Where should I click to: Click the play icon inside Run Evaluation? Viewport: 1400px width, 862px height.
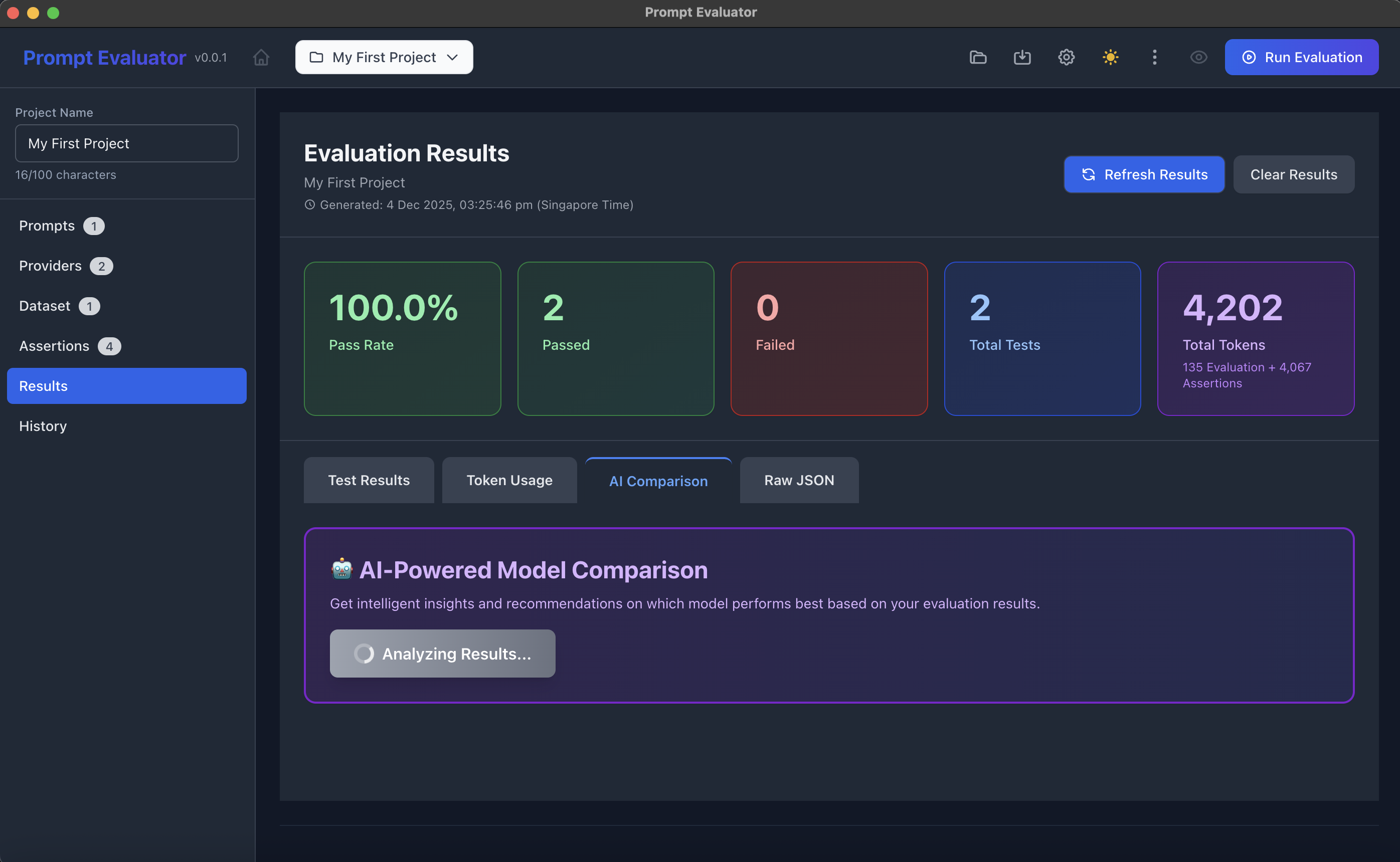(x=1249, y=57)
